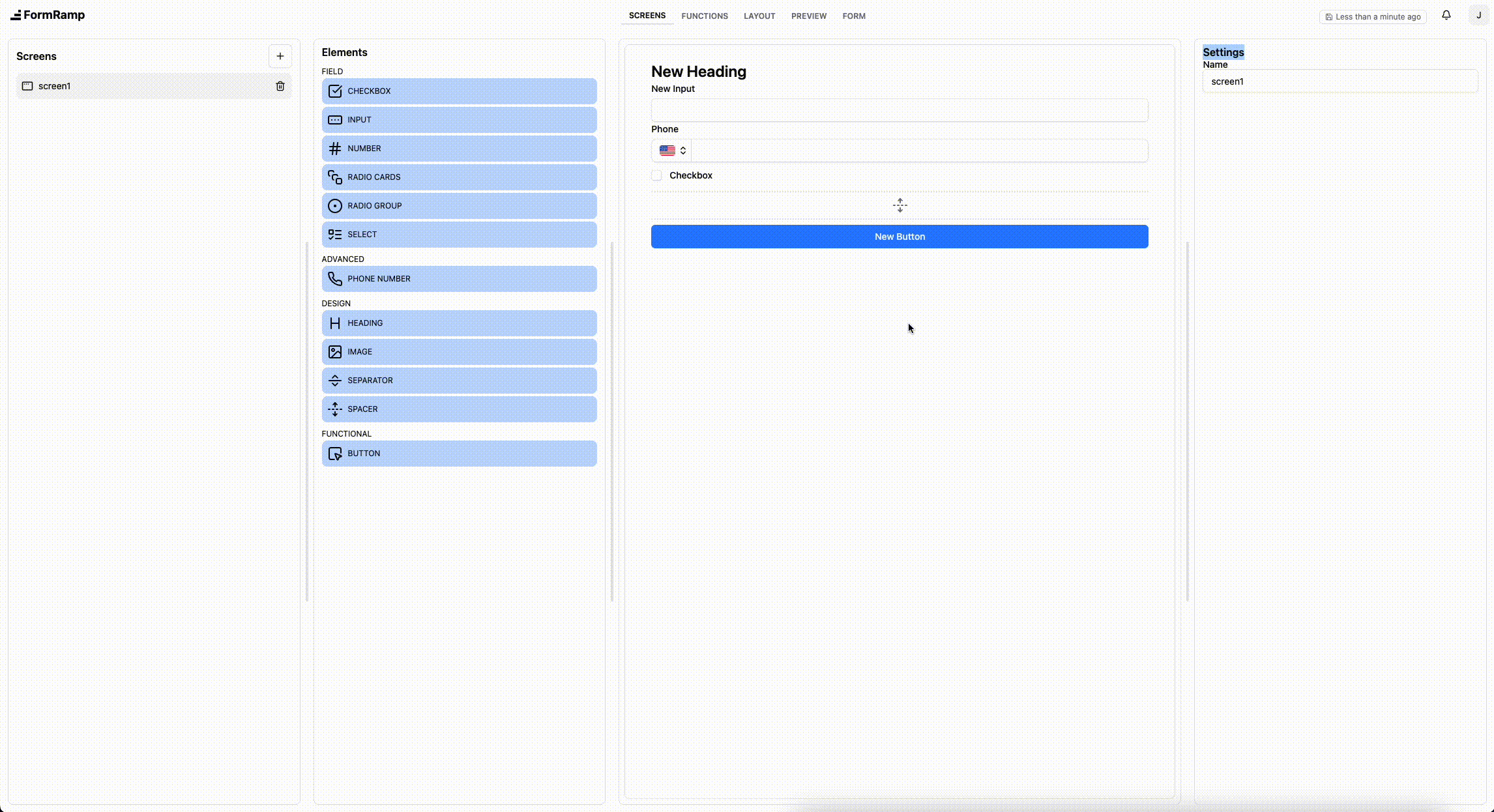Open the user avatar menu
1494x812 pixels.
click(x=1478, y=14)
